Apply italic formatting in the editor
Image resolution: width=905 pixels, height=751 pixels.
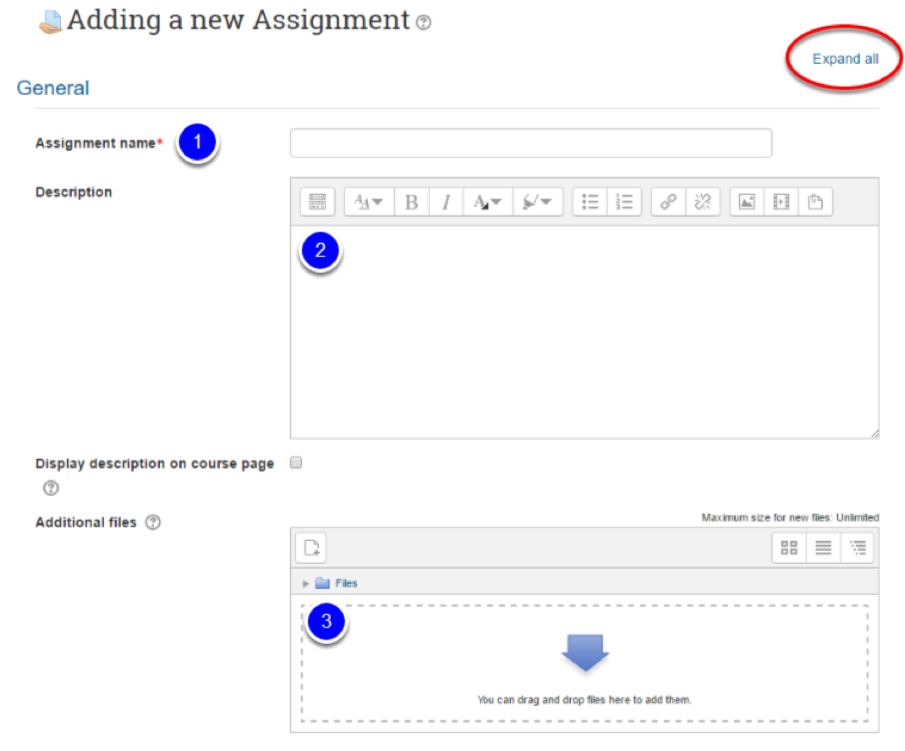(x=445, y=201)
